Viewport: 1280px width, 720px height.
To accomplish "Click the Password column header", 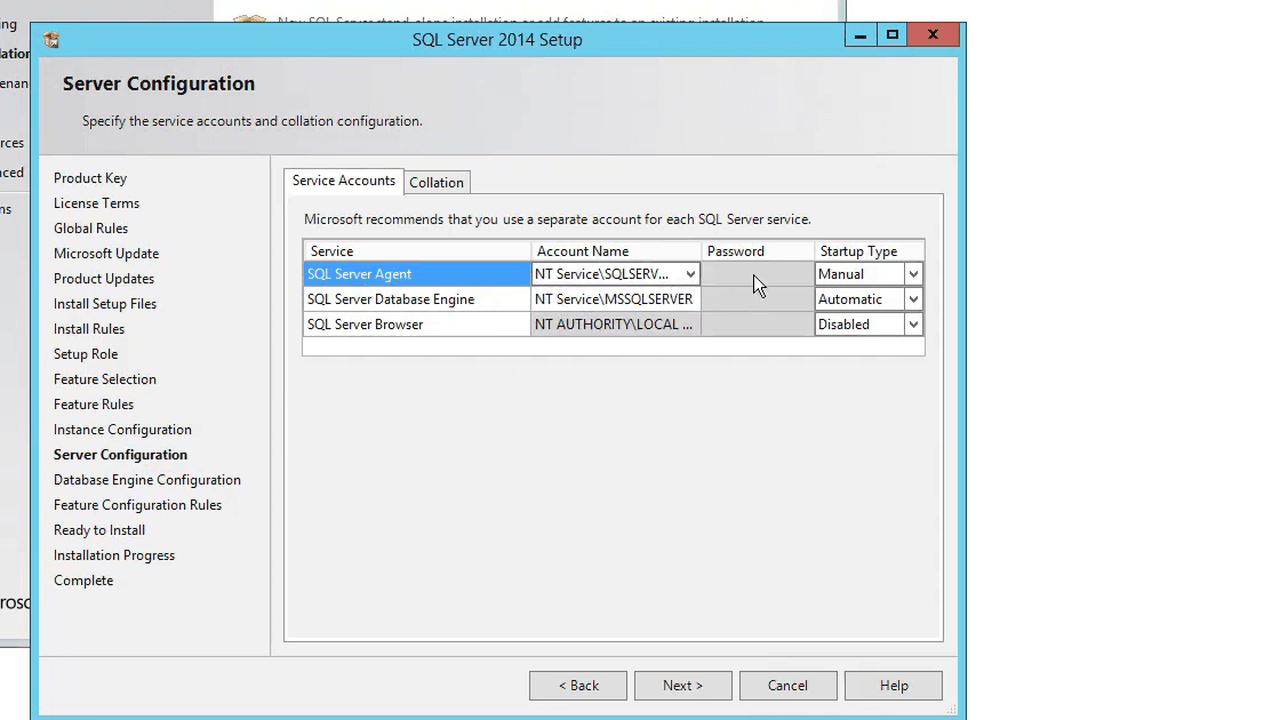I will click(758, 251).
